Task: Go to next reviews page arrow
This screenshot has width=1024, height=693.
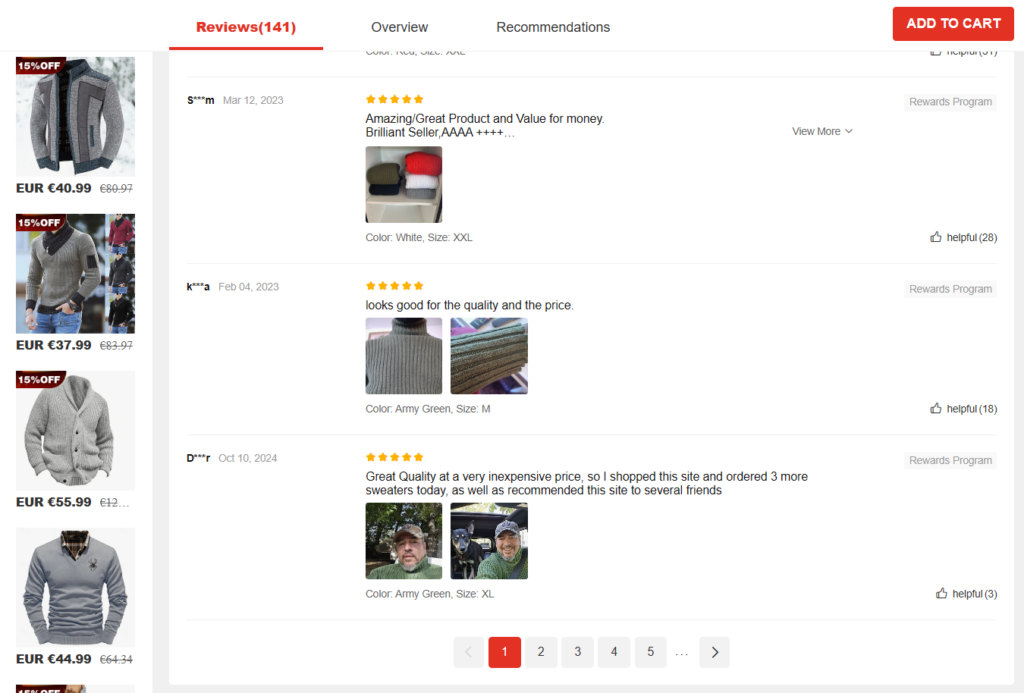Action: point(714,652)
